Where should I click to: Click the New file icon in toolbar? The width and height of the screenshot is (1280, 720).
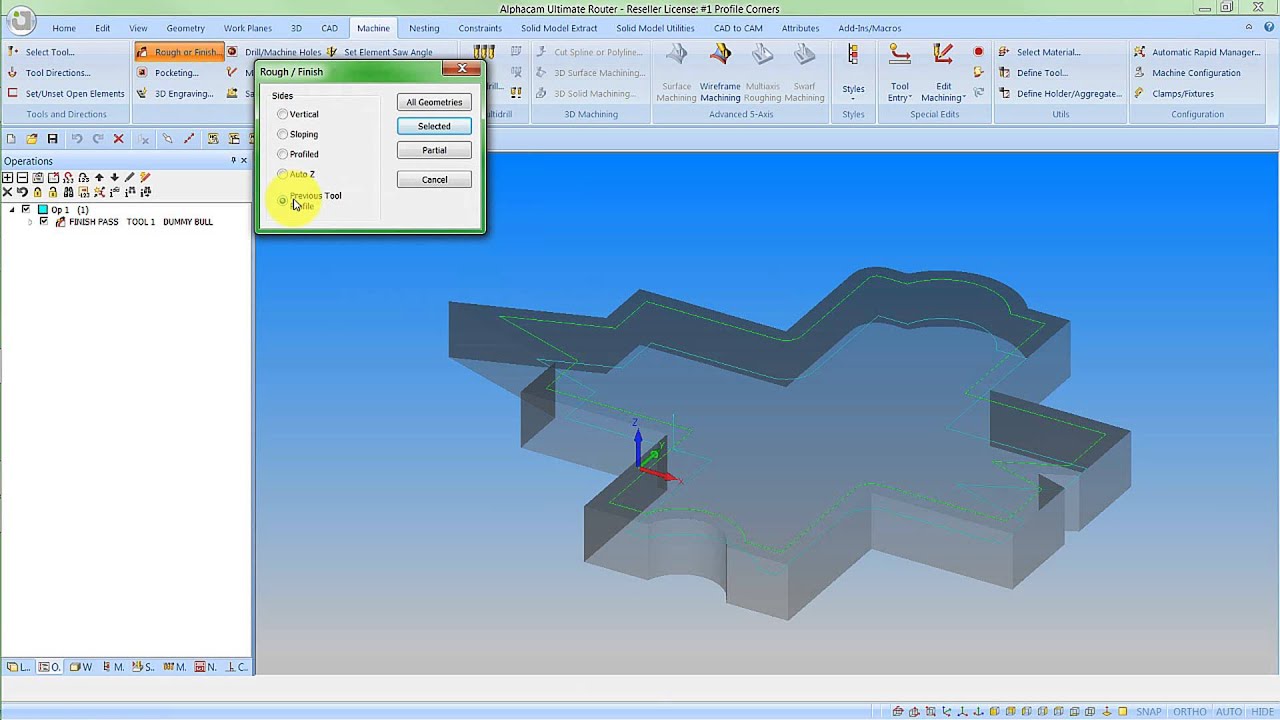click(11, 139)
